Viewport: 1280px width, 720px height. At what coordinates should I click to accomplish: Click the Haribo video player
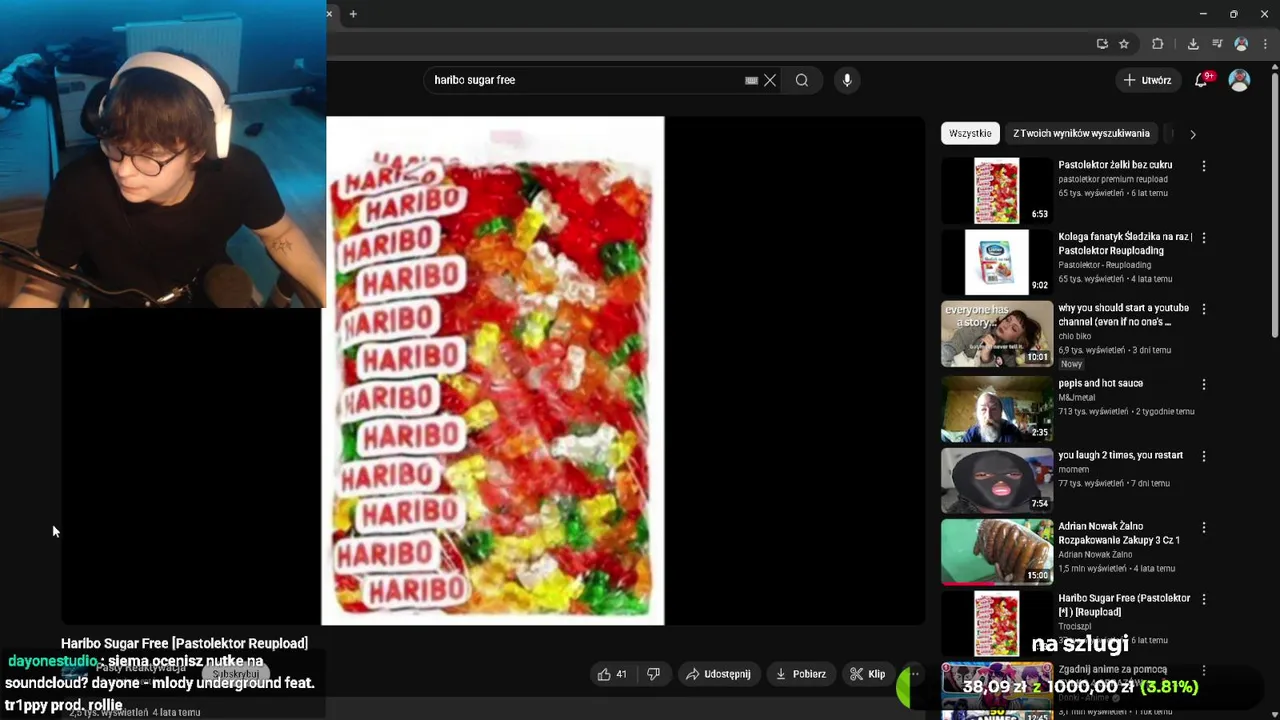coord(493,370)
